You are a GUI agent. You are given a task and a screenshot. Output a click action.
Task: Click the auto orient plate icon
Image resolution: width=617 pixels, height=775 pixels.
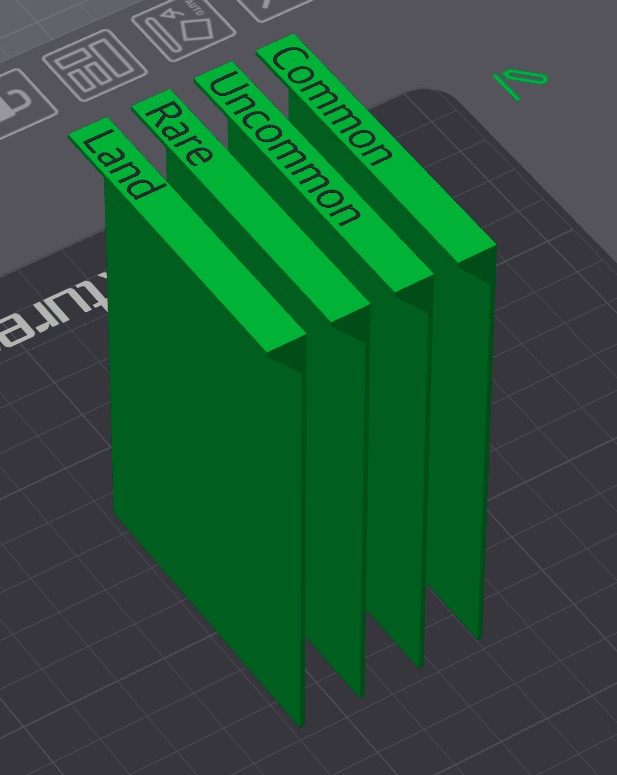pyautogui.click(x=183, y=29)
